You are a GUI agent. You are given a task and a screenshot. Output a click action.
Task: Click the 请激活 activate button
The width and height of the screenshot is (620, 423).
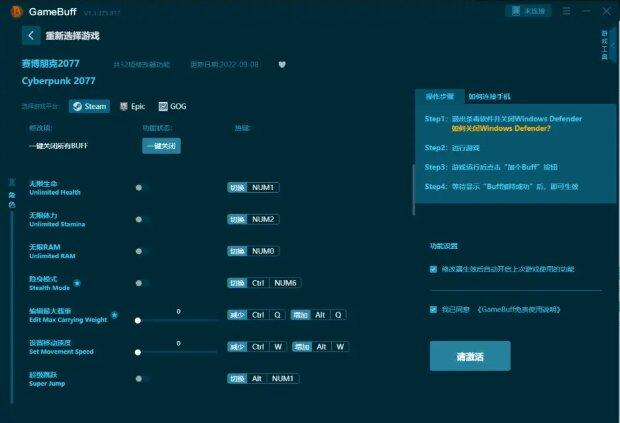[x=469, y=356]
